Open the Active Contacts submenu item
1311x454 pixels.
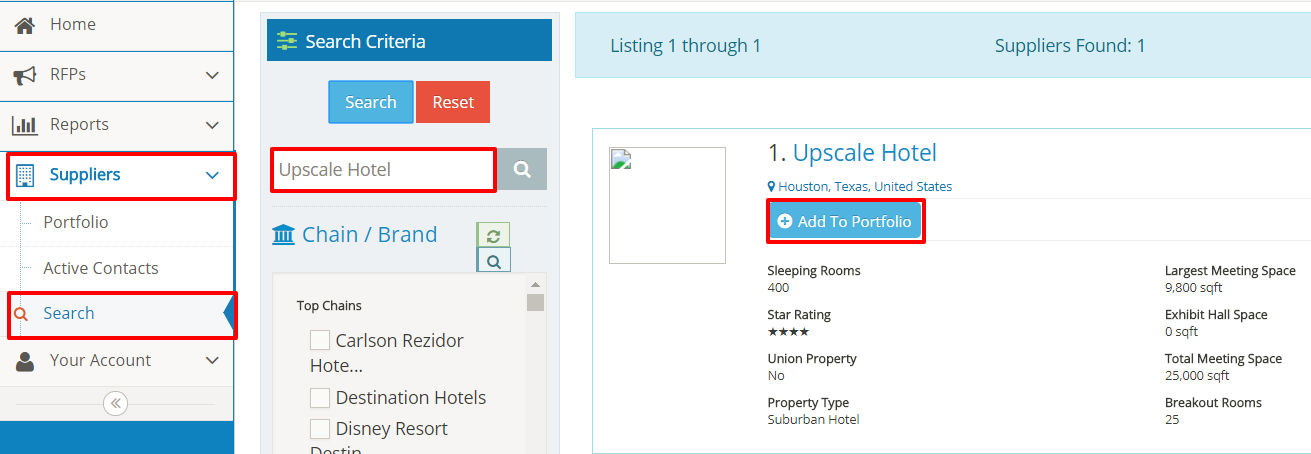[x=101, y=268]
